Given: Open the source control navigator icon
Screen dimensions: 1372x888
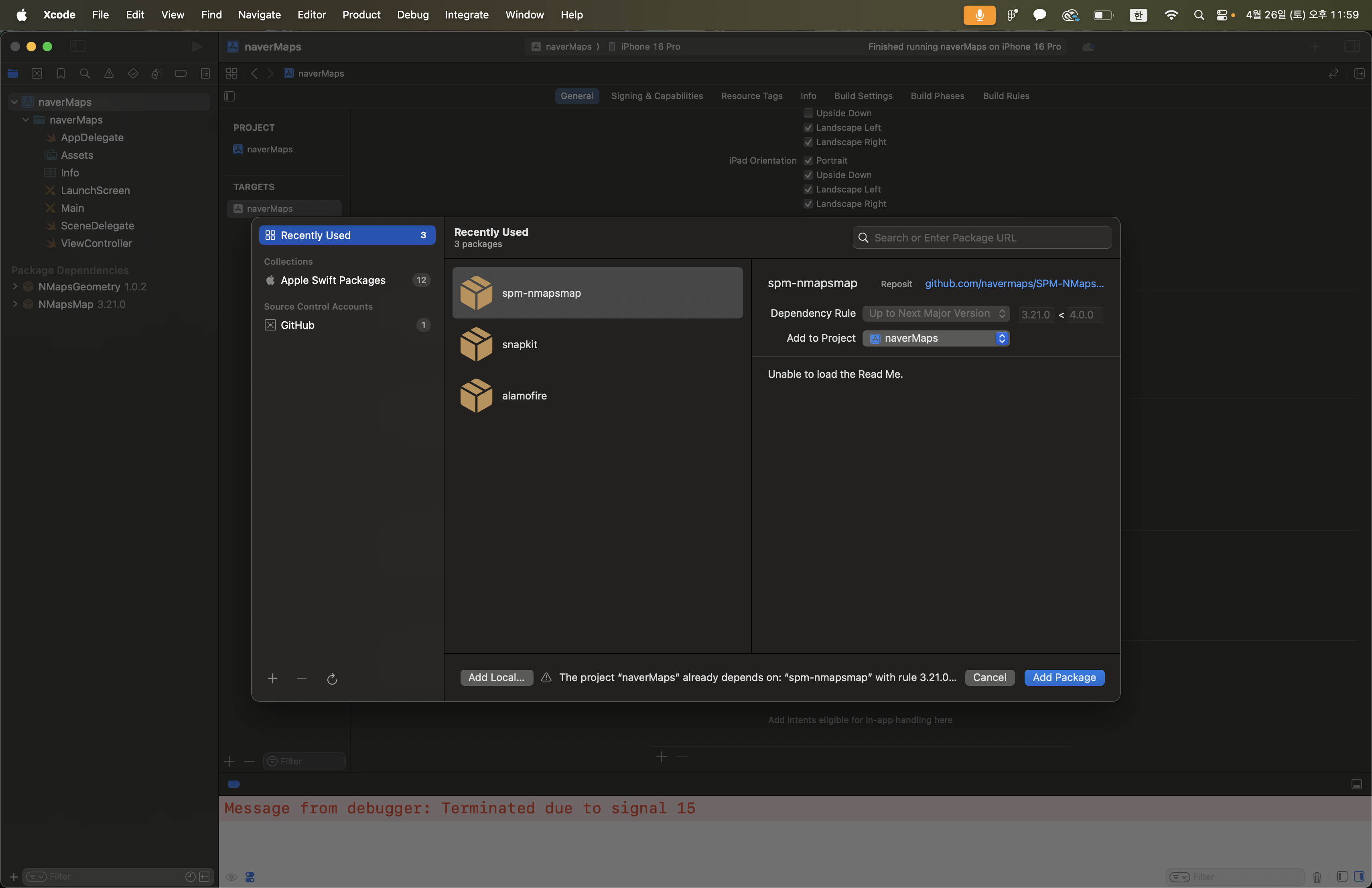Looking at the screenshot, I should (x=37, y=73).
